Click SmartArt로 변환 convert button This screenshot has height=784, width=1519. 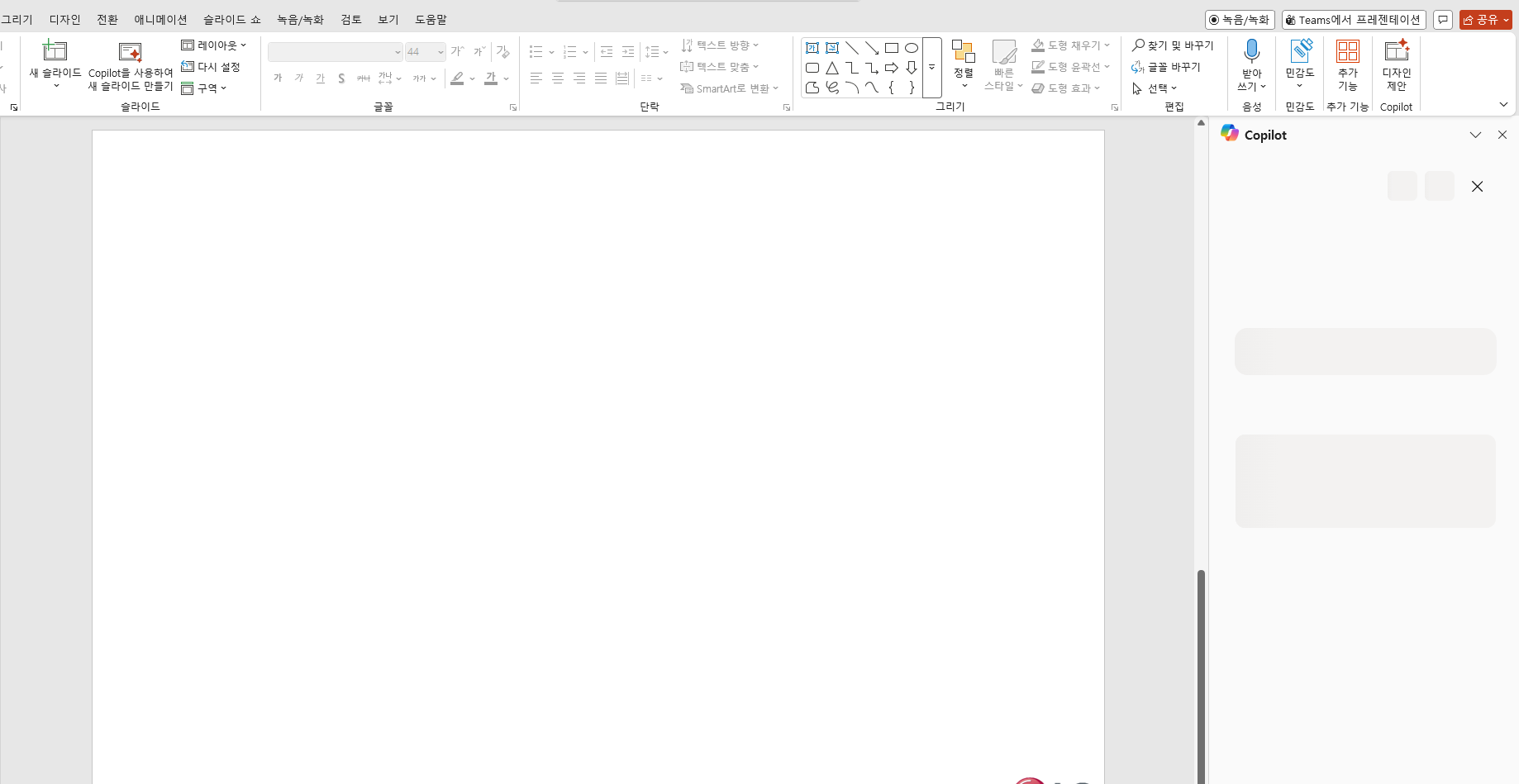(x=729, y=88)
